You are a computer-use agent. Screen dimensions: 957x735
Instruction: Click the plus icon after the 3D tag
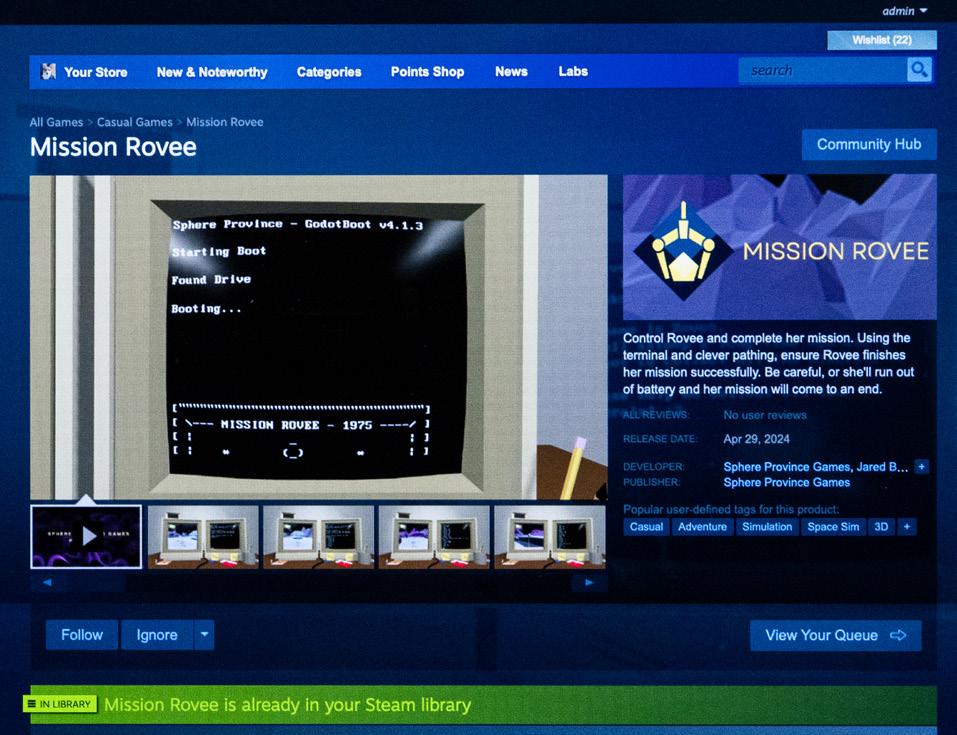click(907, 527)
